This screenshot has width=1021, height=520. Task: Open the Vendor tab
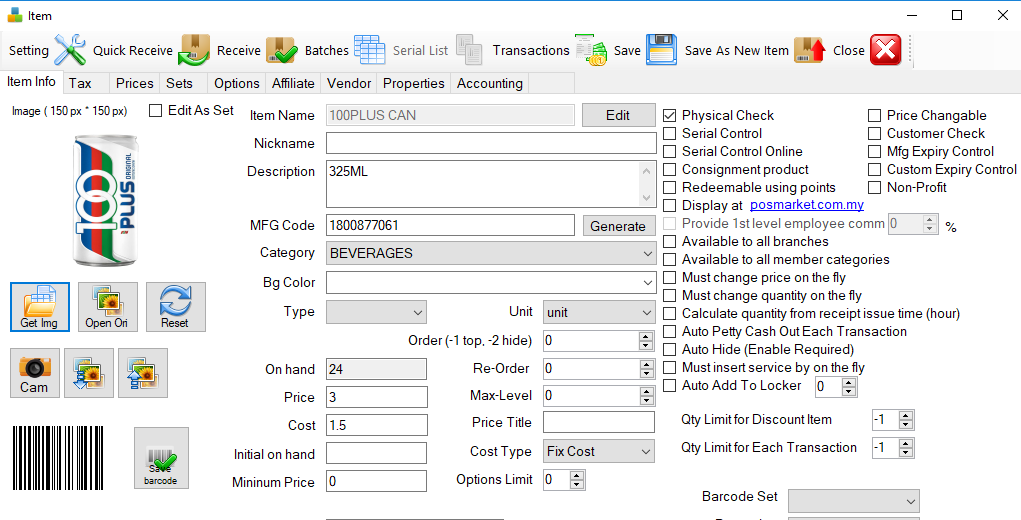pyautogui.click(x=349, y=83)
